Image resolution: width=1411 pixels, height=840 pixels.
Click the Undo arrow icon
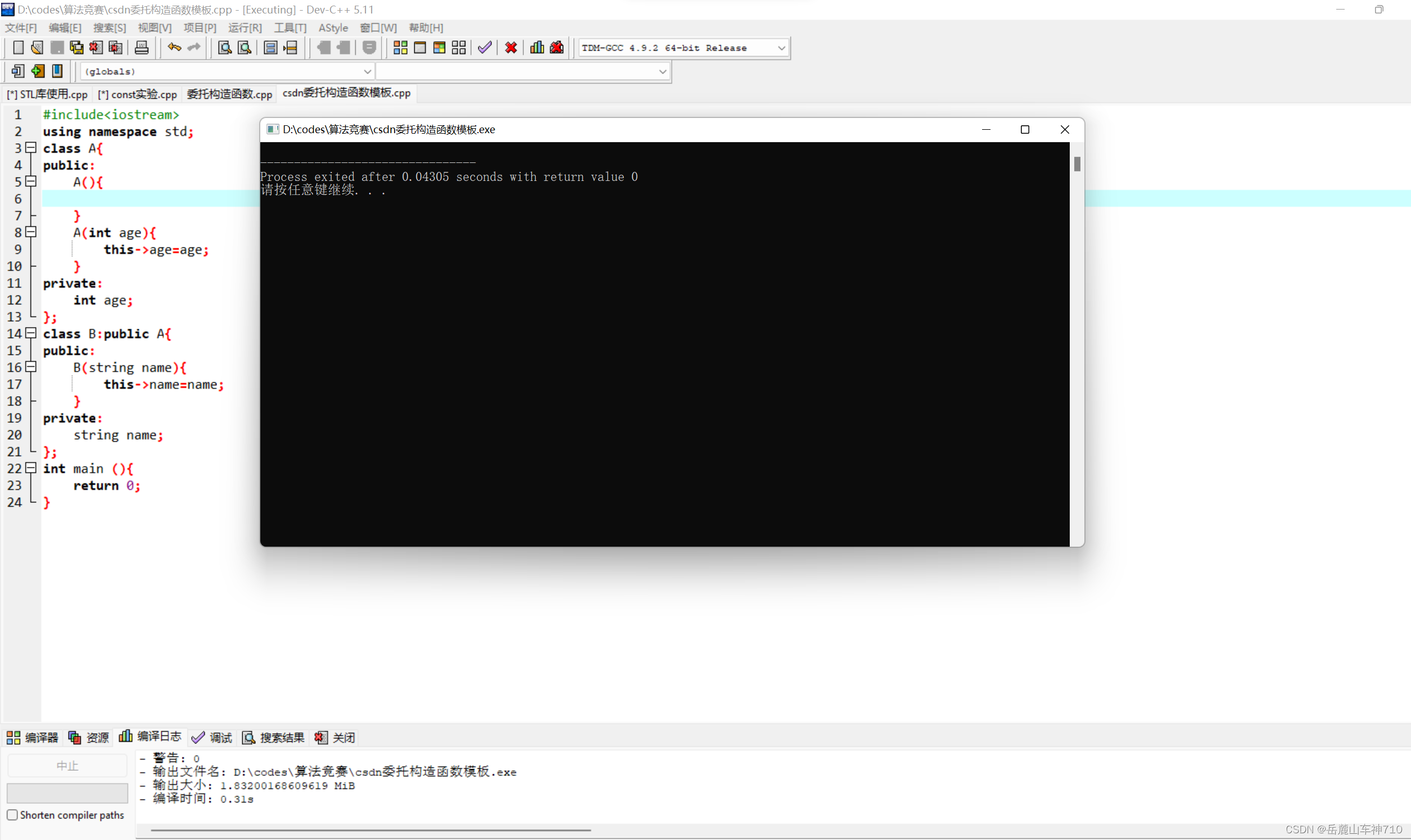point(174,48)
